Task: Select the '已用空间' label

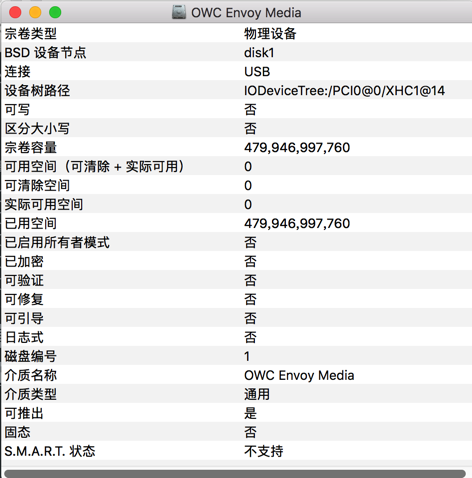Action: coord(31,224)
